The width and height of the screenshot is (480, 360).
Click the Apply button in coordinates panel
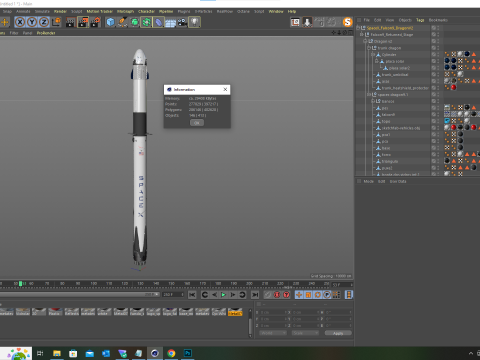pyautogui.click(x=338, y=333)
